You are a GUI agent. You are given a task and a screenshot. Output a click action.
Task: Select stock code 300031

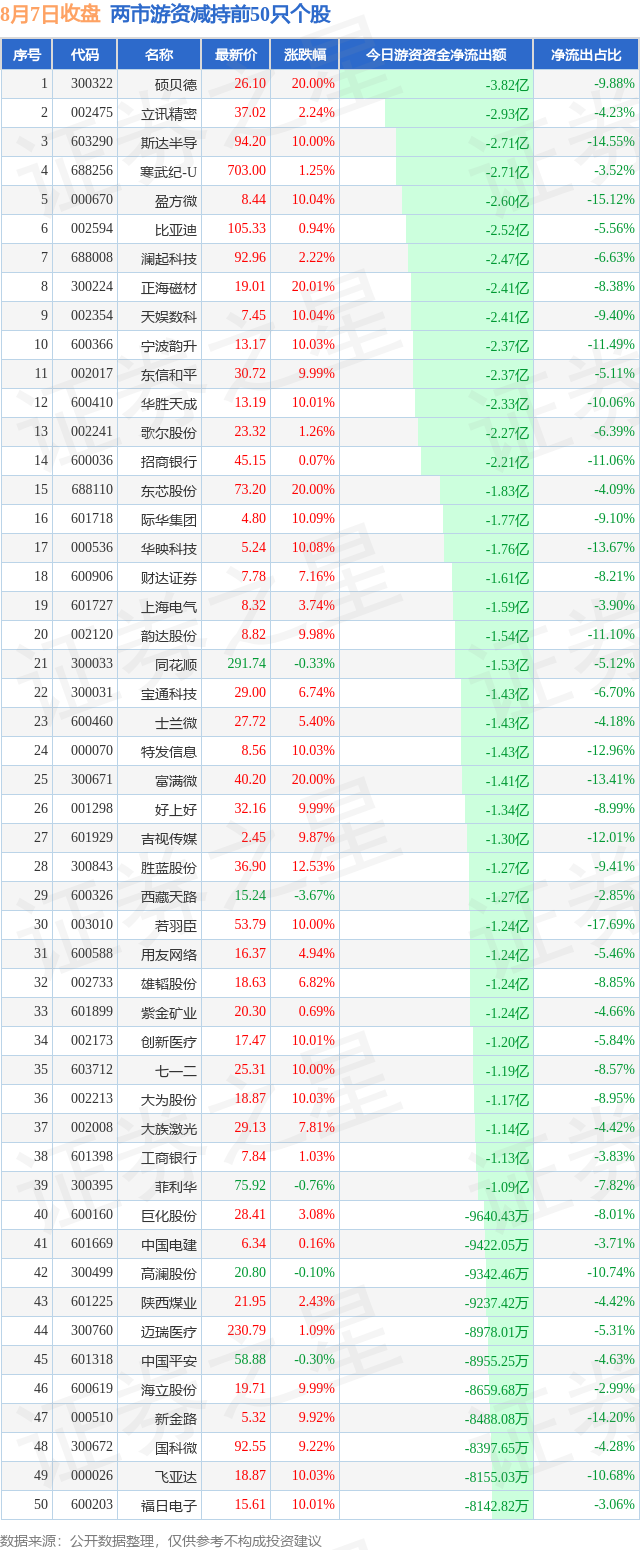click(91, 693)
